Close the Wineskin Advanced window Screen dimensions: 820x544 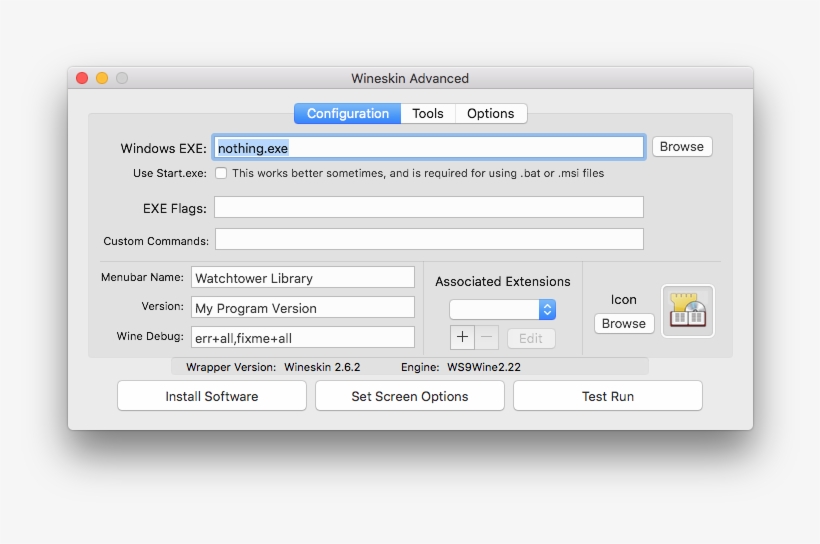point(82,78)
